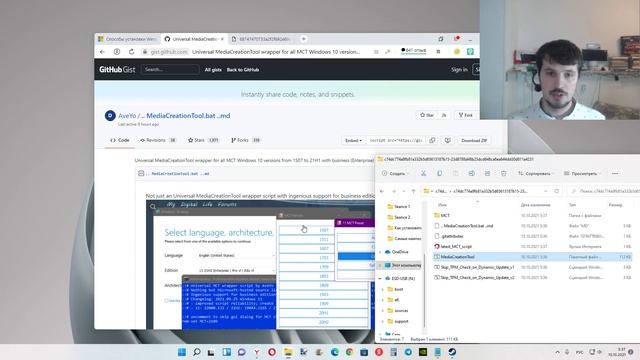The width and height of the screenshot is (640, 360).
Task: Switch to the Code tab on the gist
Action: click(x=120, y=140)
